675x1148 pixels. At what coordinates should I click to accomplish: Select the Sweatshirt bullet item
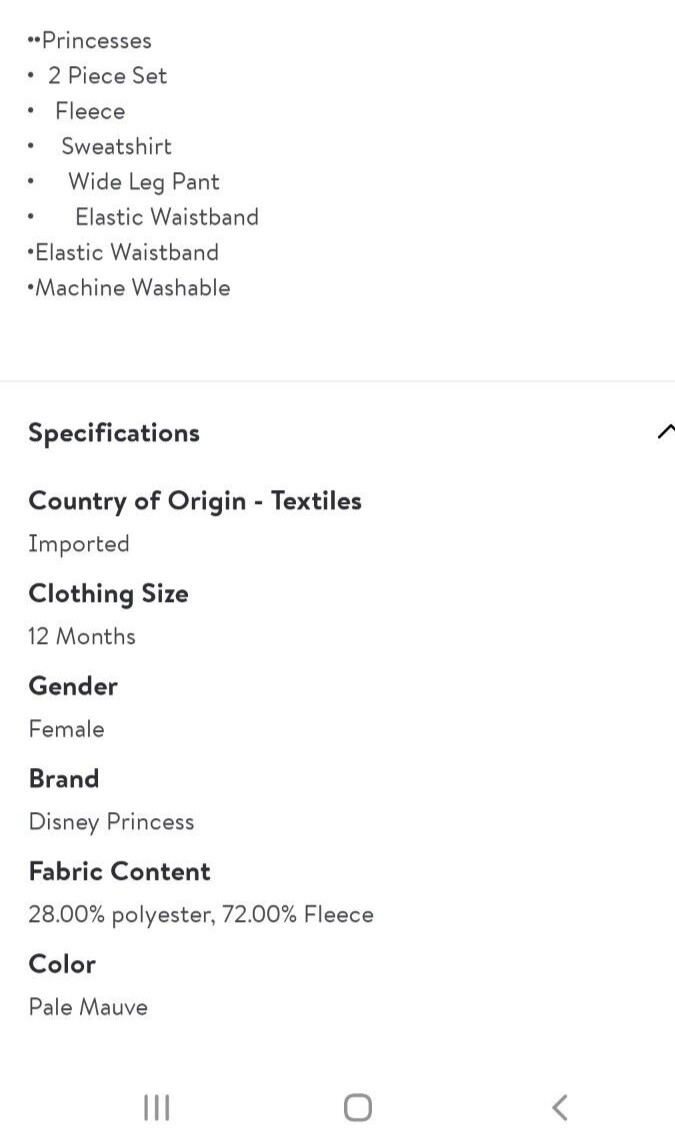(x=116, y=146)
